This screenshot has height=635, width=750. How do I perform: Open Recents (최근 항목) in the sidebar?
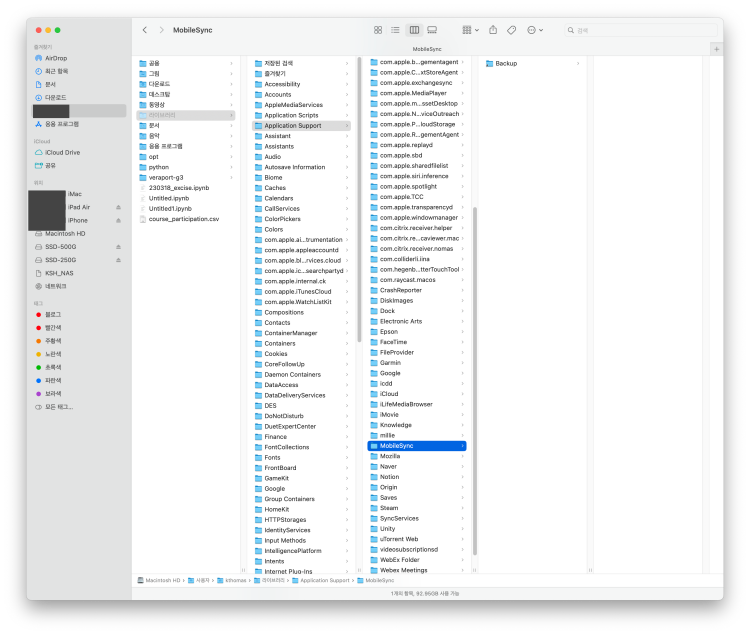coord(56,71)
